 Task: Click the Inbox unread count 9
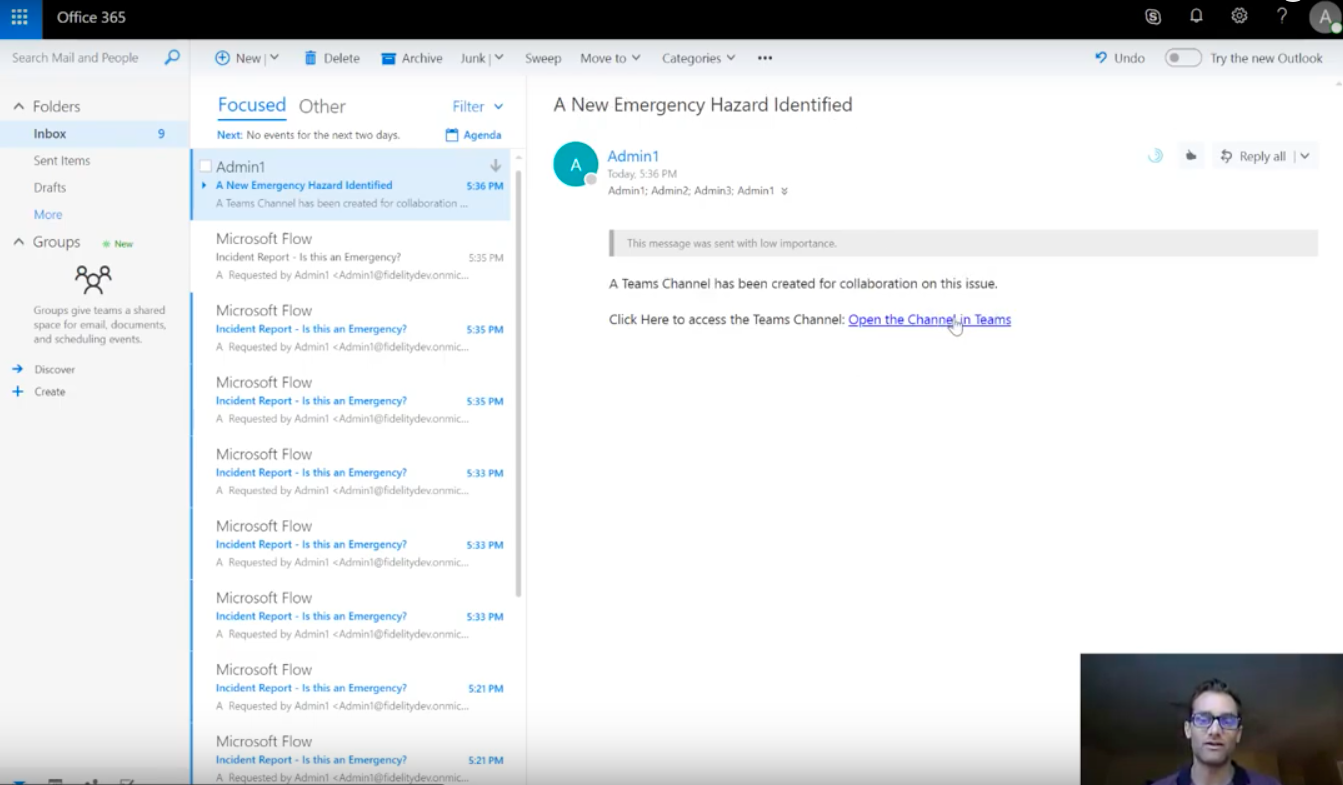[x=161, y=134]
